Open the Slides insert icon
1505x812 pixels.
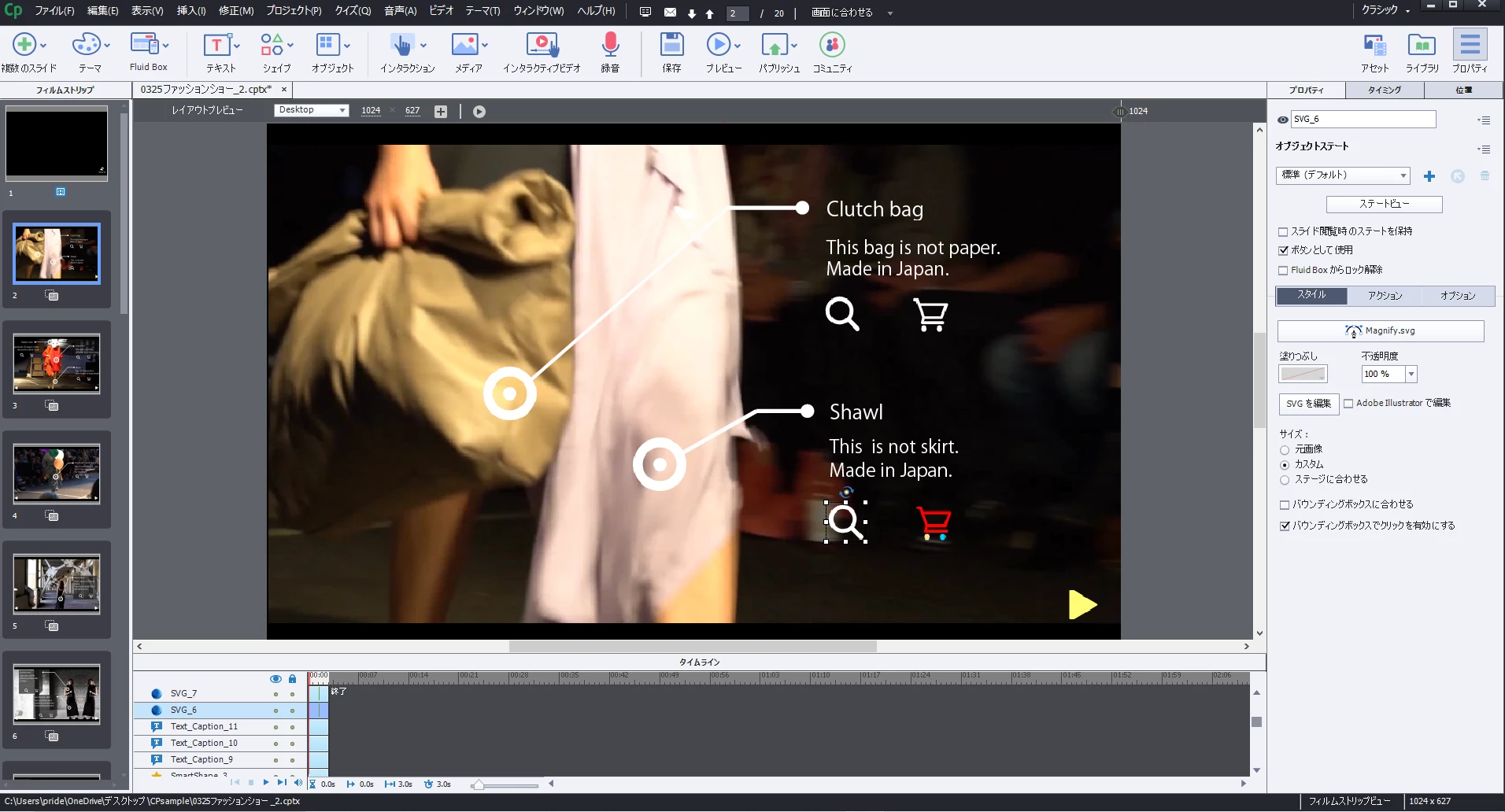tap(24, 45)
